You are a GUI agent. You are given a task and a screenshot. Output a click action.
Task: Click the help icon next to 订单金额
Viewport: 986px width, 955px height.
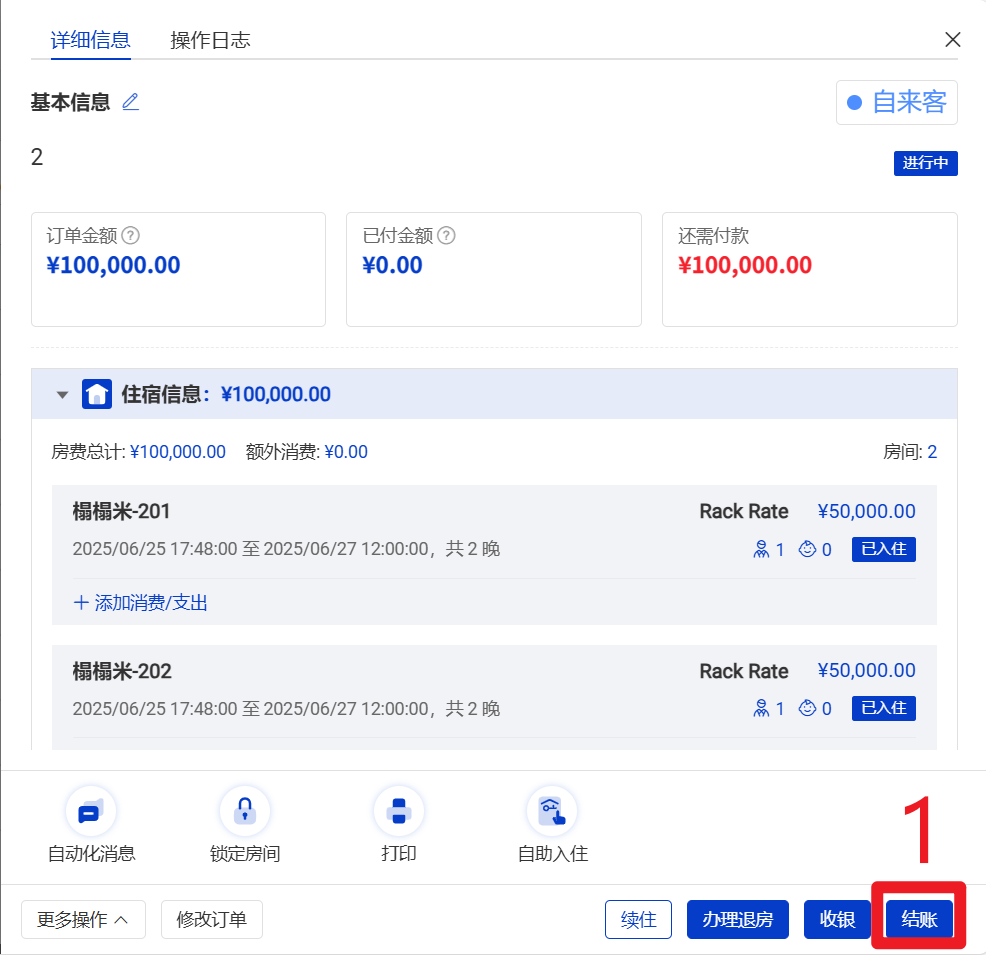tap(130, 236)
